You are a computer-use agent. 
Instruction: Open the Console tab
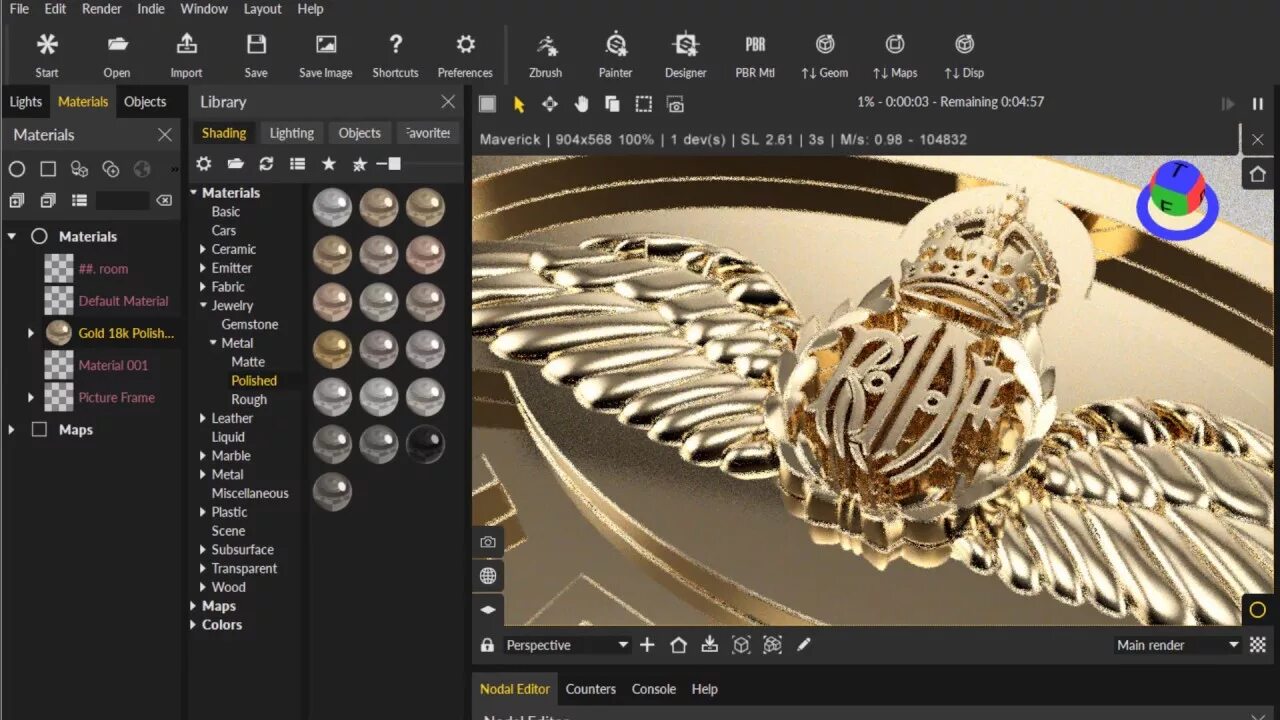(x=654, y=689)
